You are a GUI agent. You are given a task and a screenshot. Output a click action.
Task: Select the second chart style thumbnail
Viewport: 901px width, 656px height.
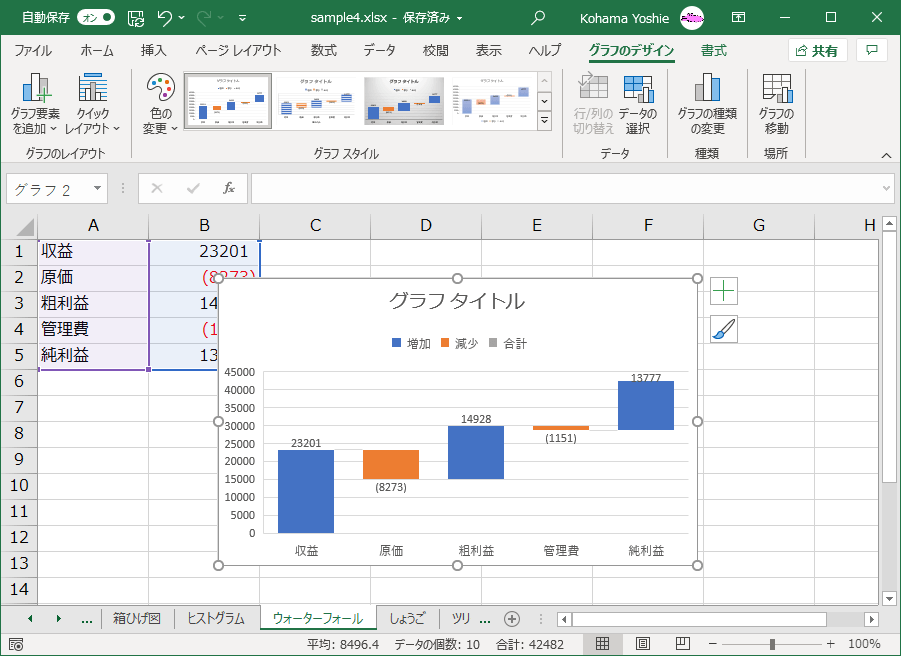(x=315, y=101)
